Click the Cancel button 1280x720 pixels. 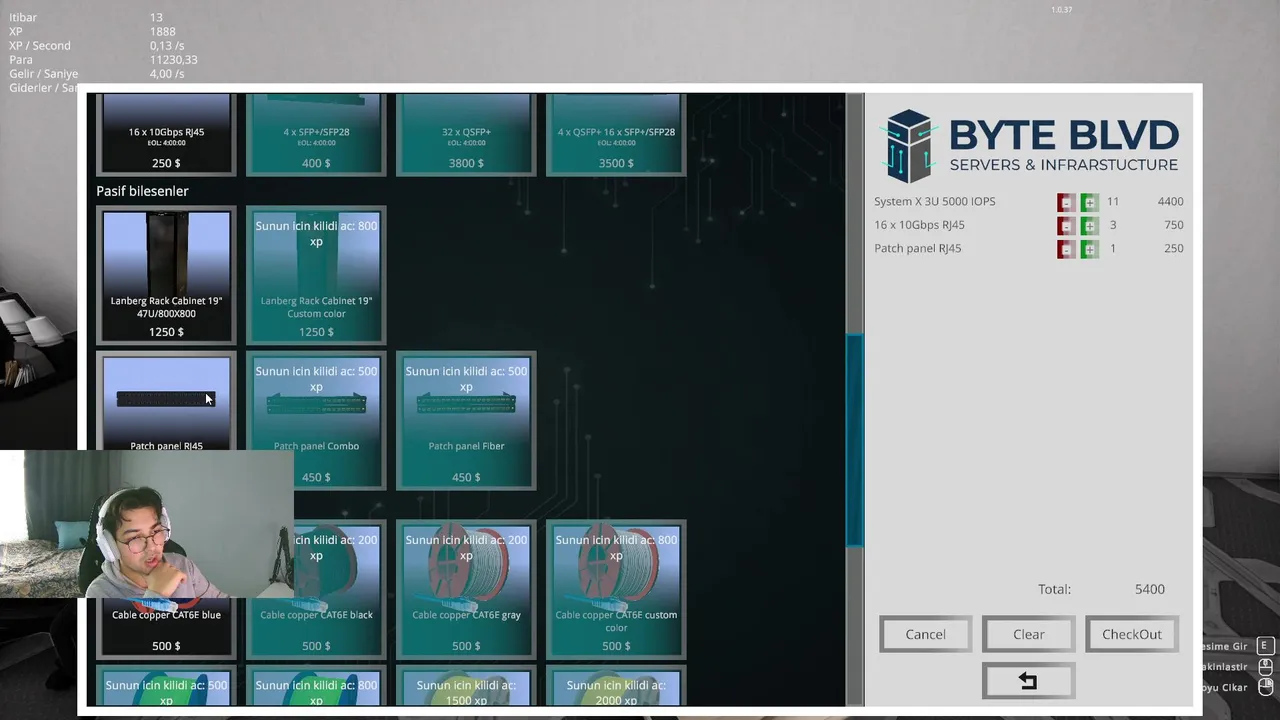[925, 634]
